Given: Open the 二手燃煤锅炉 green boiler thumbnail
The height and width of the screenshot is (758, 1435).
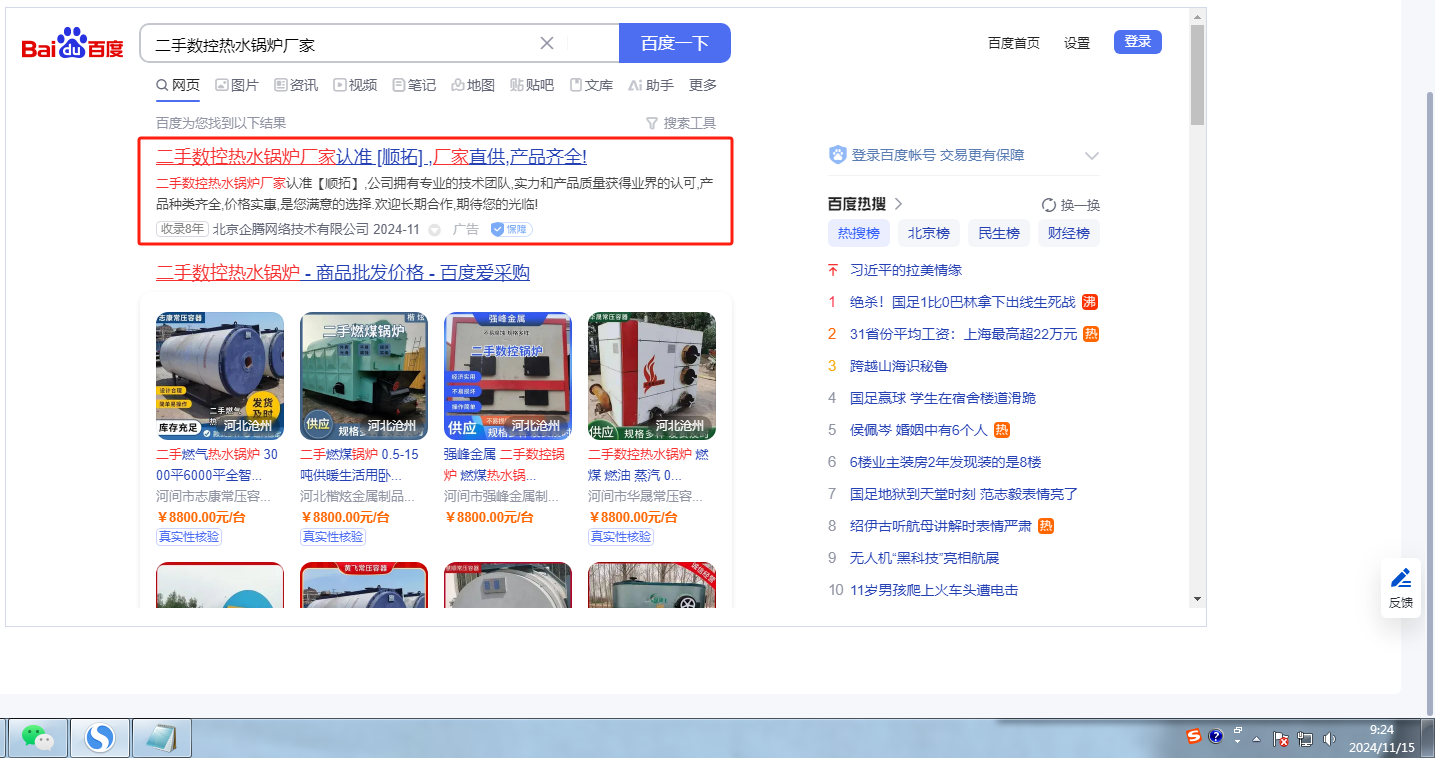Looking at the screenshot, I should [x=364, y=376].
